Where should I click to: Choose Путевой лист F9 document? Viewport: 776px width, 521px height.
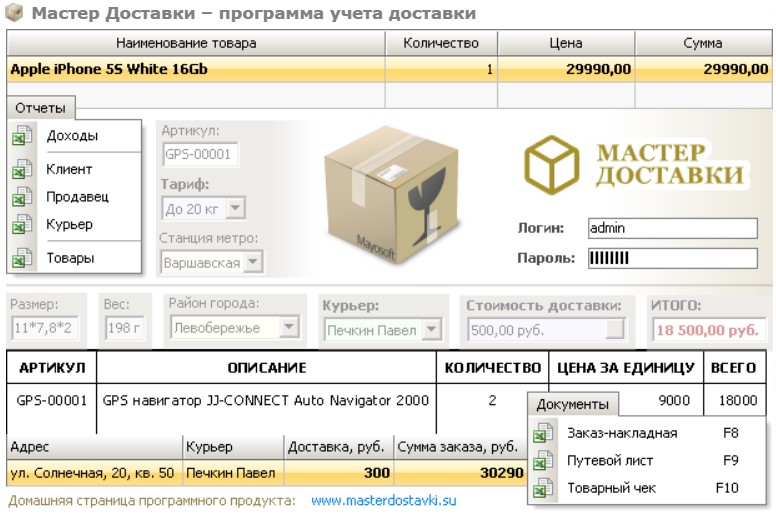(x=647, y=461)
